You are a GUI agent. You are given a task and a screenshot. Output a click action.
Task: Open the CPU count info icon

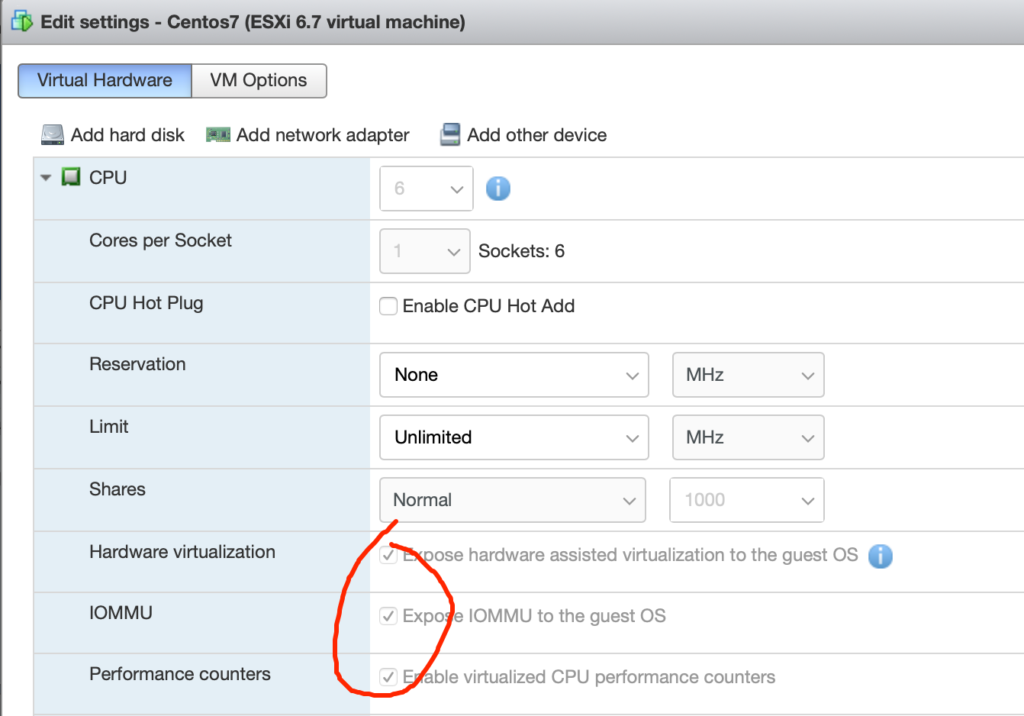coord(498,189)
